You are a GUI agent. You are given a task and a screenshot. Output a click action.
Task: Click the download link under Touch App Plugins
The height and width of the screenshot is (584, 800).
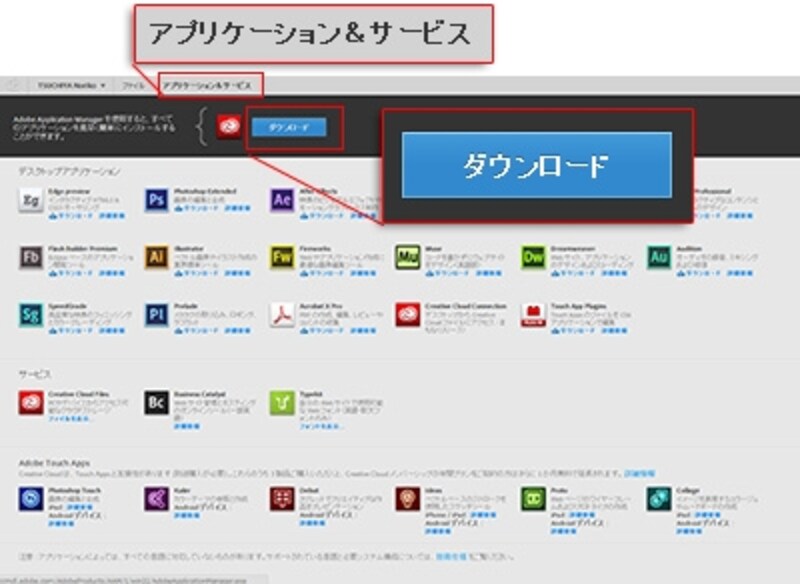[573, 331]
